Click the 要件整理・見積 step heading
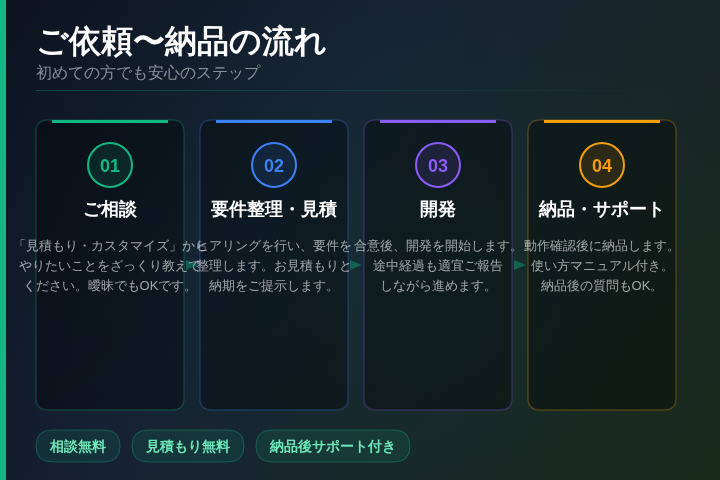 [x=274, y=210]
